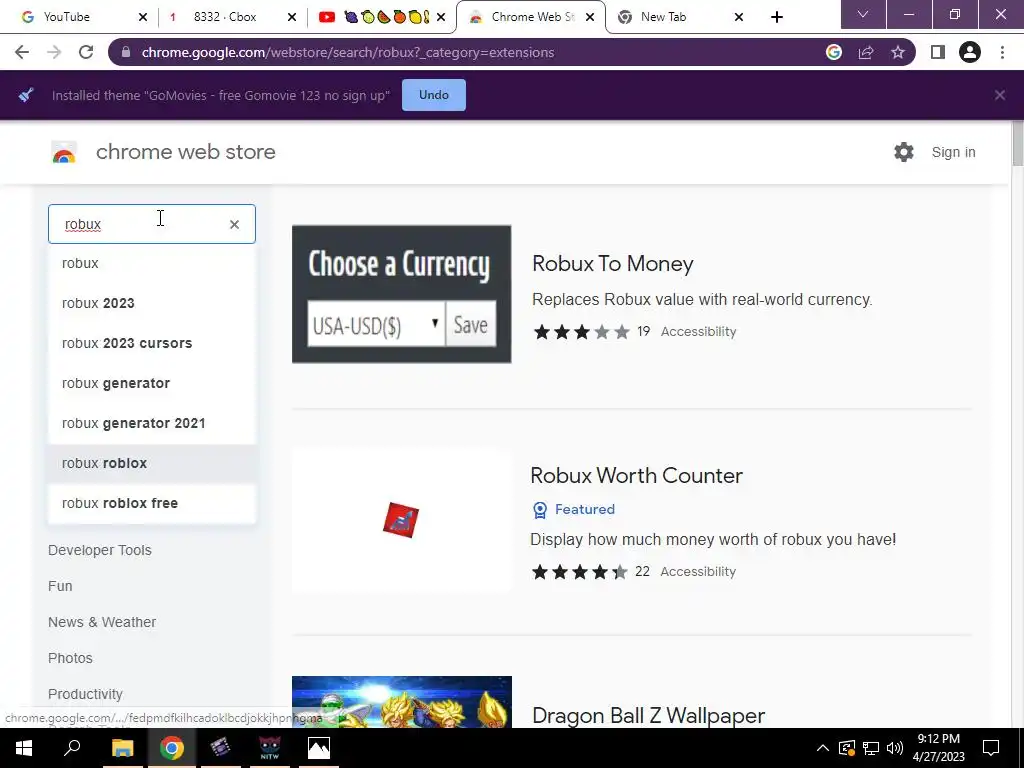Click the Chrome Web Store rainbow logo

[x=64, y=152]
